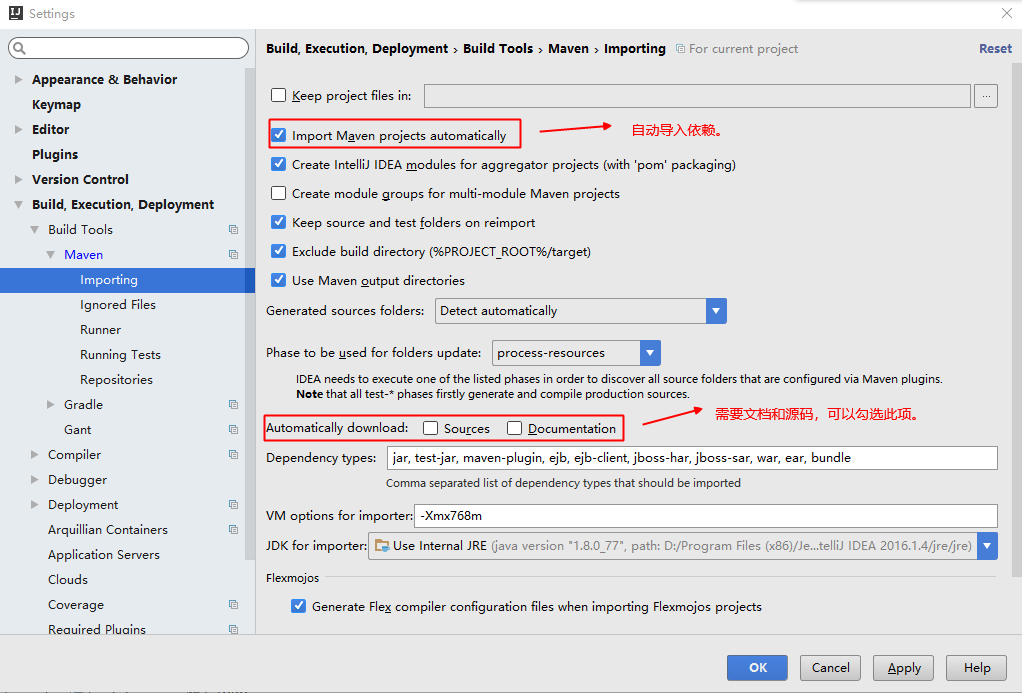Click the IntelliJ IDEA logo in title bar

[16, 13]
